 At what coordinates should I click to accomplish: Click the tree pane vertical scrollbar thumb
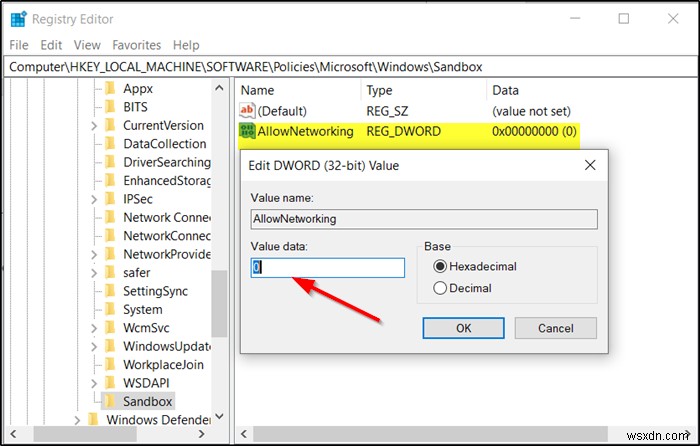(x=219, y=304)
